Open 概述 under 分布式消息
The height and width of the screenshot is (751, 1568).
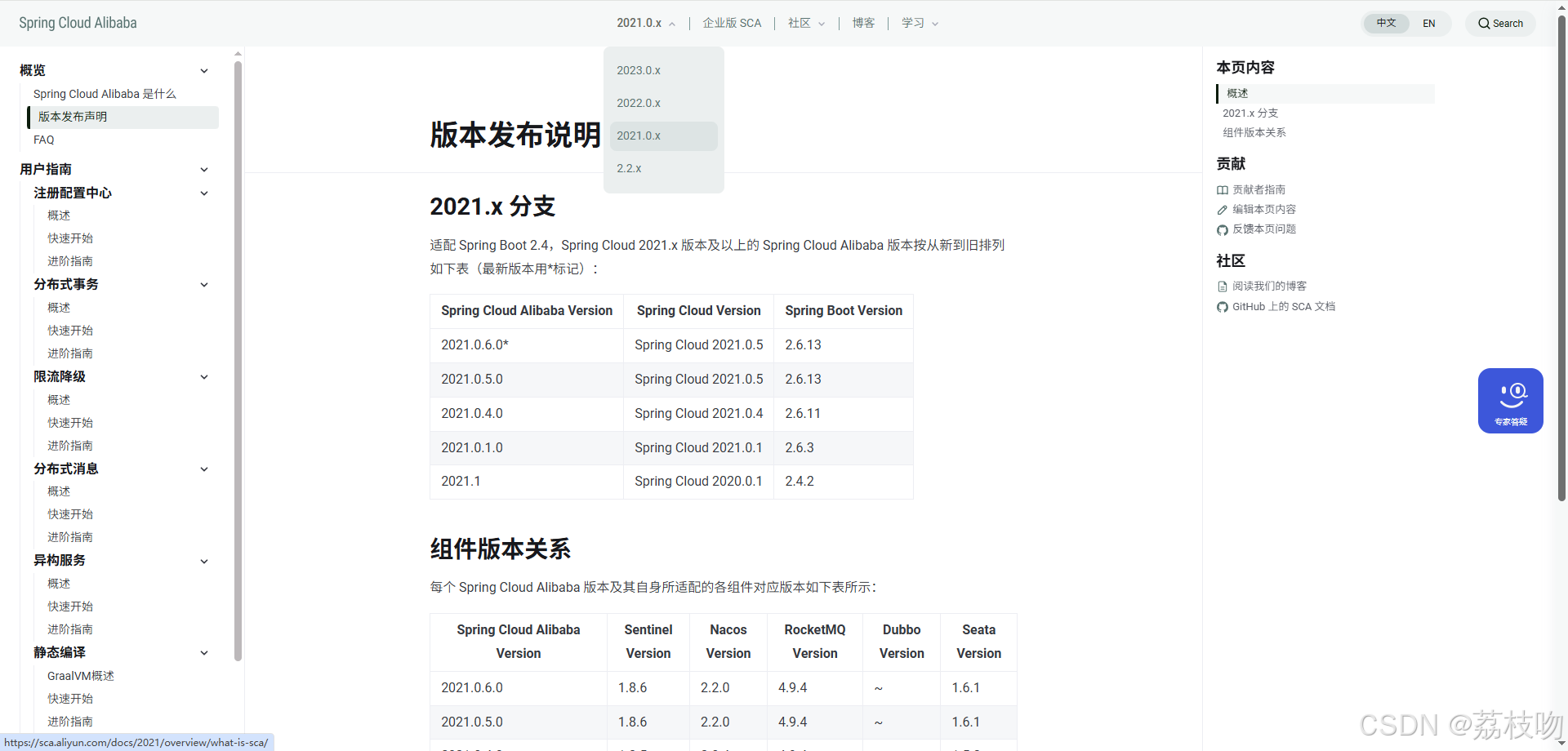point(59,491)
